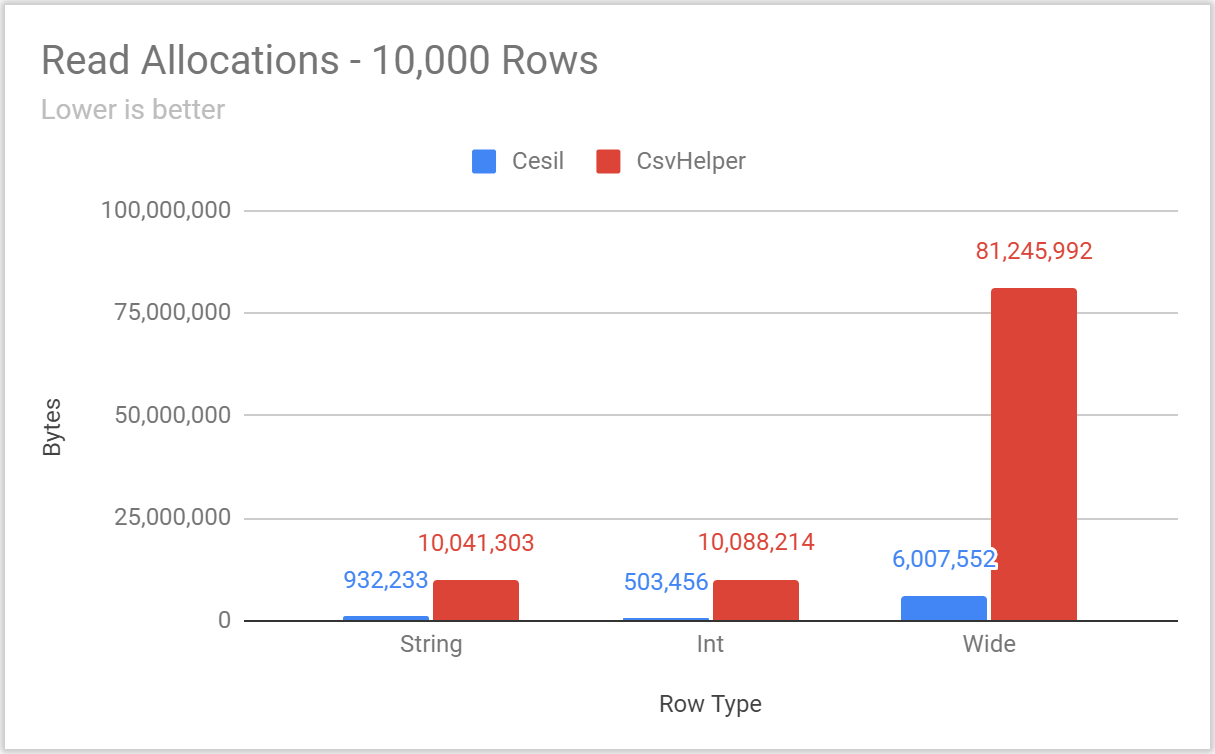Viewport: 1215px width, 754px height.
Task: Click the 6,007,552 data label
Action: pyautogui.click(x=944, y=559)
